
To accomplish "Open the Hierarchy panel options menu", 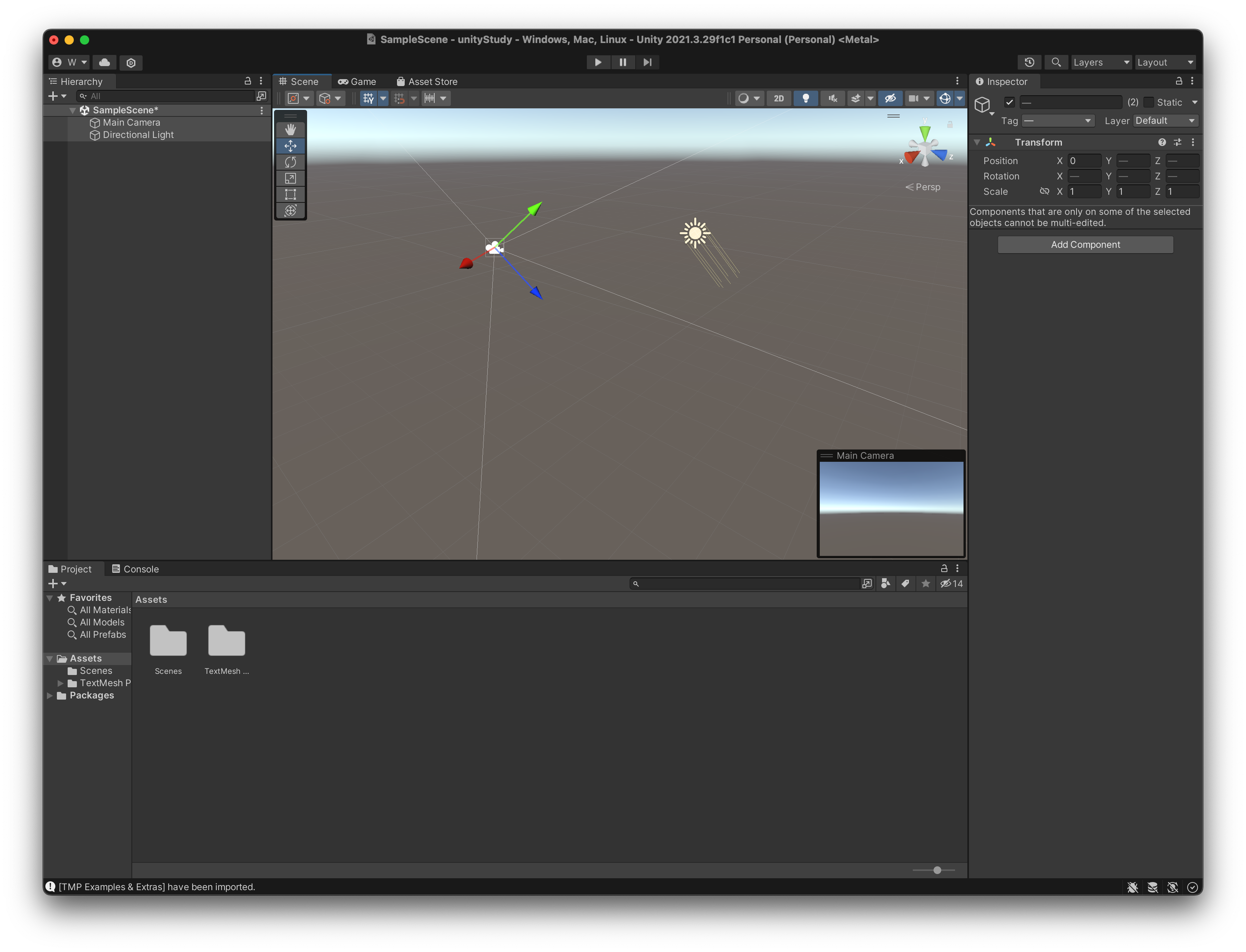I will coord(261,81).
